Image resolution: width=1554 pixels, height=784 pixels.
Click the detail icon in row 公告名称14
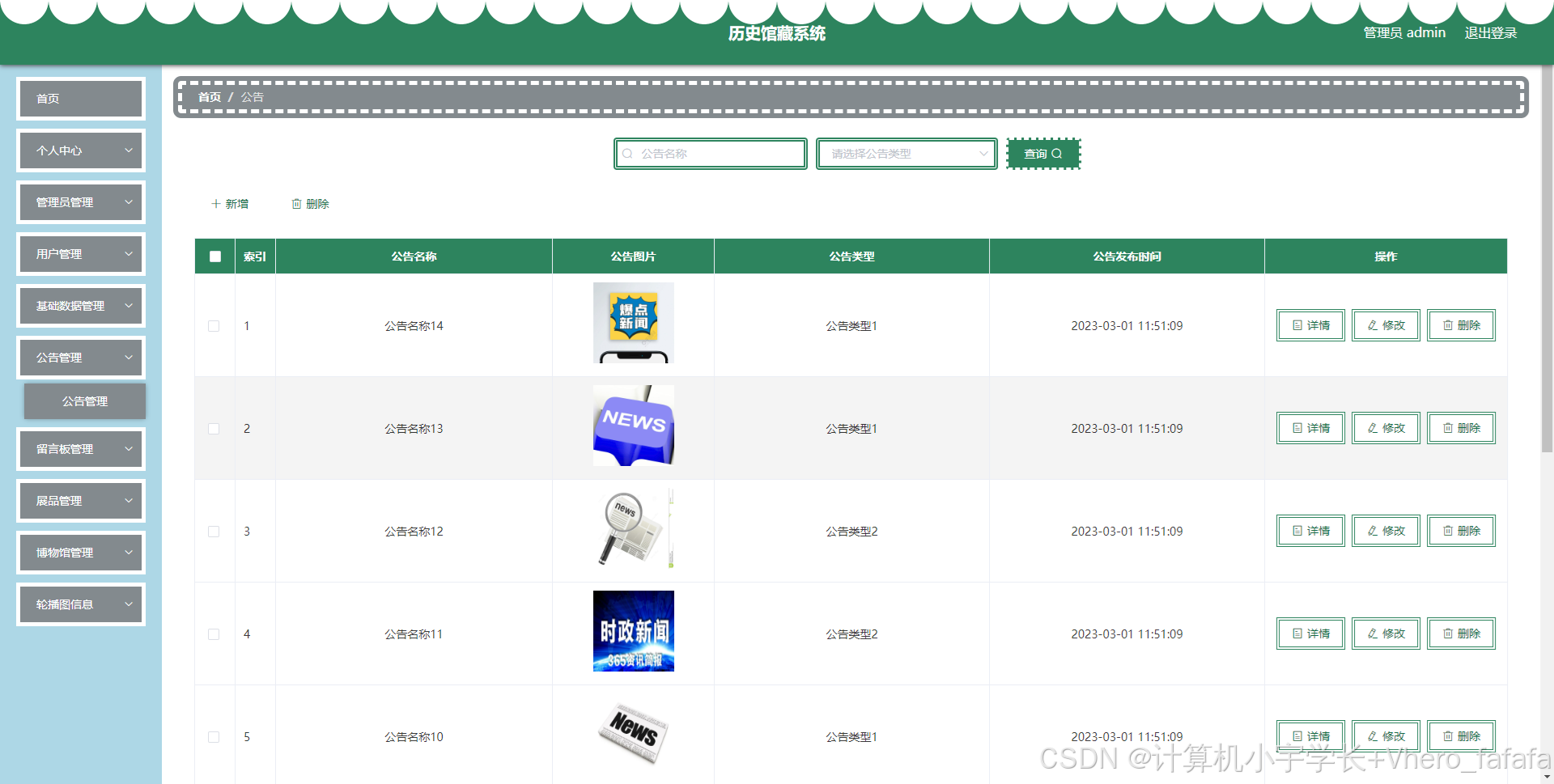click(1297, 325)
